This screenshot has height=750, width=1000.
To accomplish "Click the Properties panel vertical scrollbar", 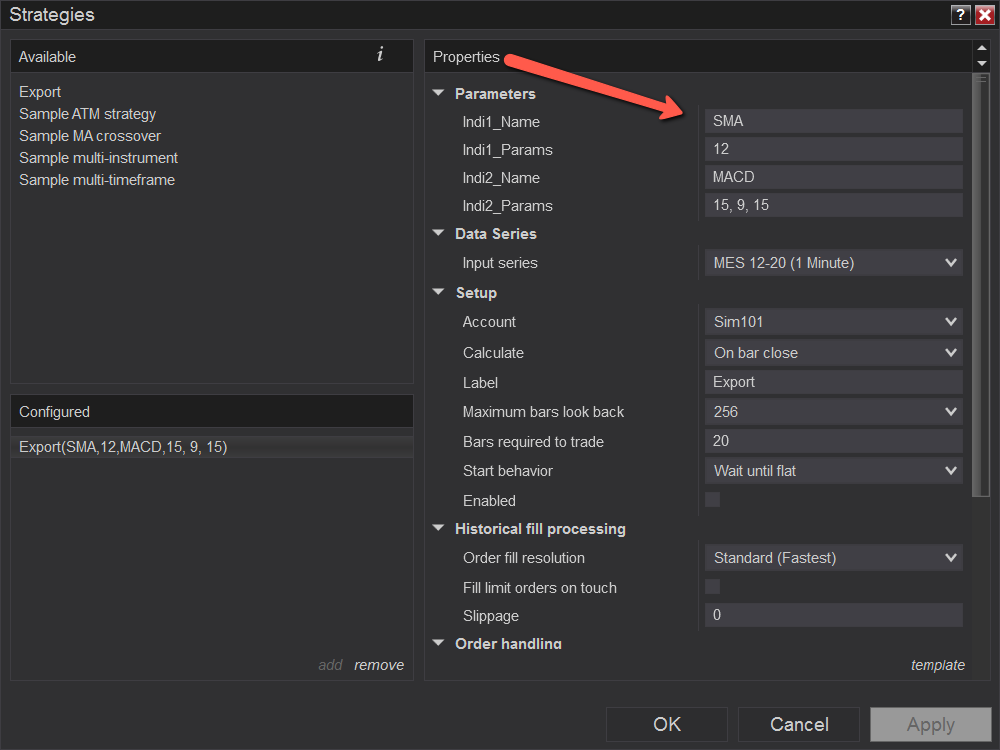I will pyautogui.click(x=981, y=284).
